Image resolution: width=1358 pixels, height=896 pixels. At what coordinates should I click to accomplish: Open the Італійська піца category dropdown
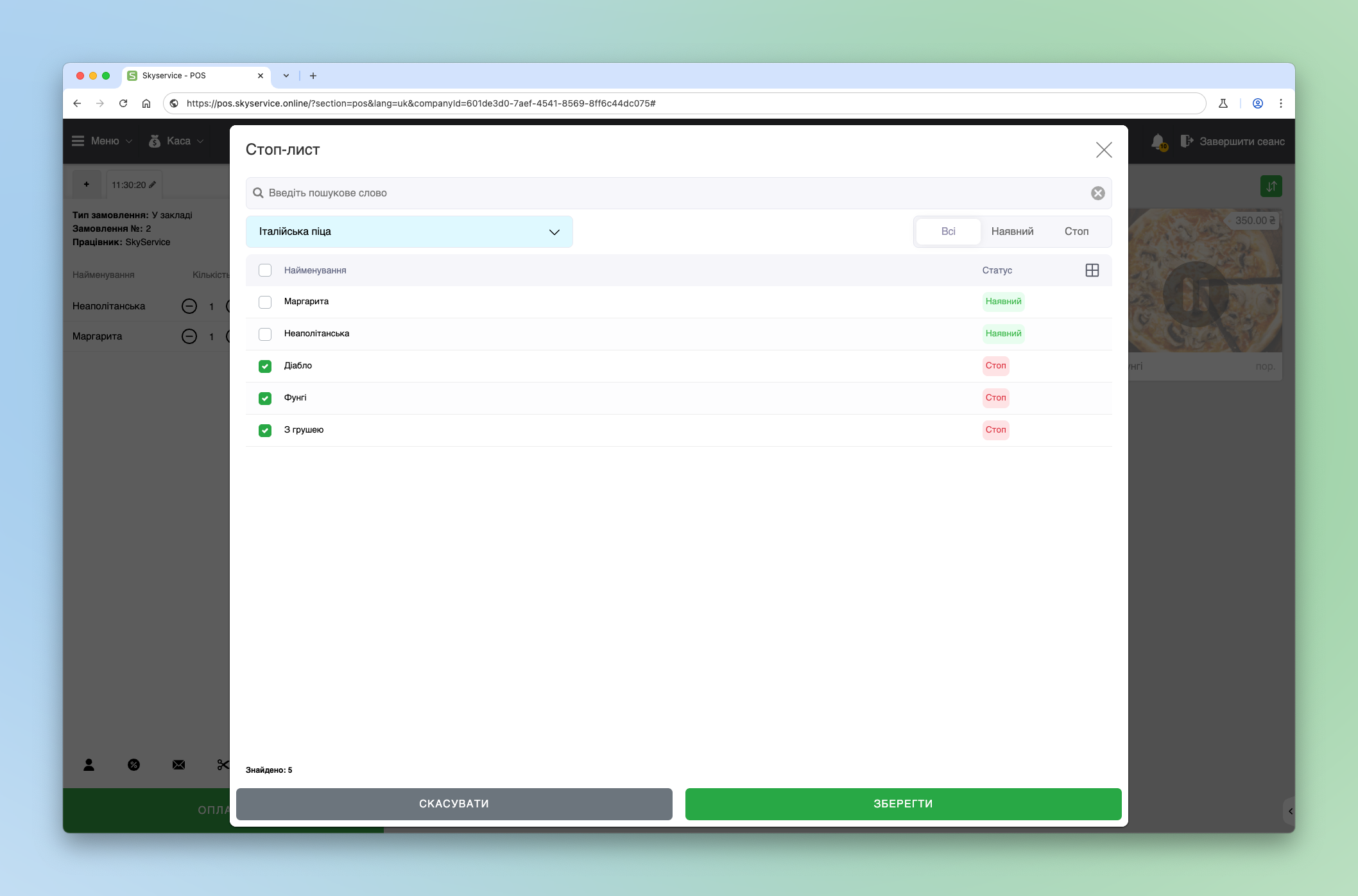(x=409, y=232)
